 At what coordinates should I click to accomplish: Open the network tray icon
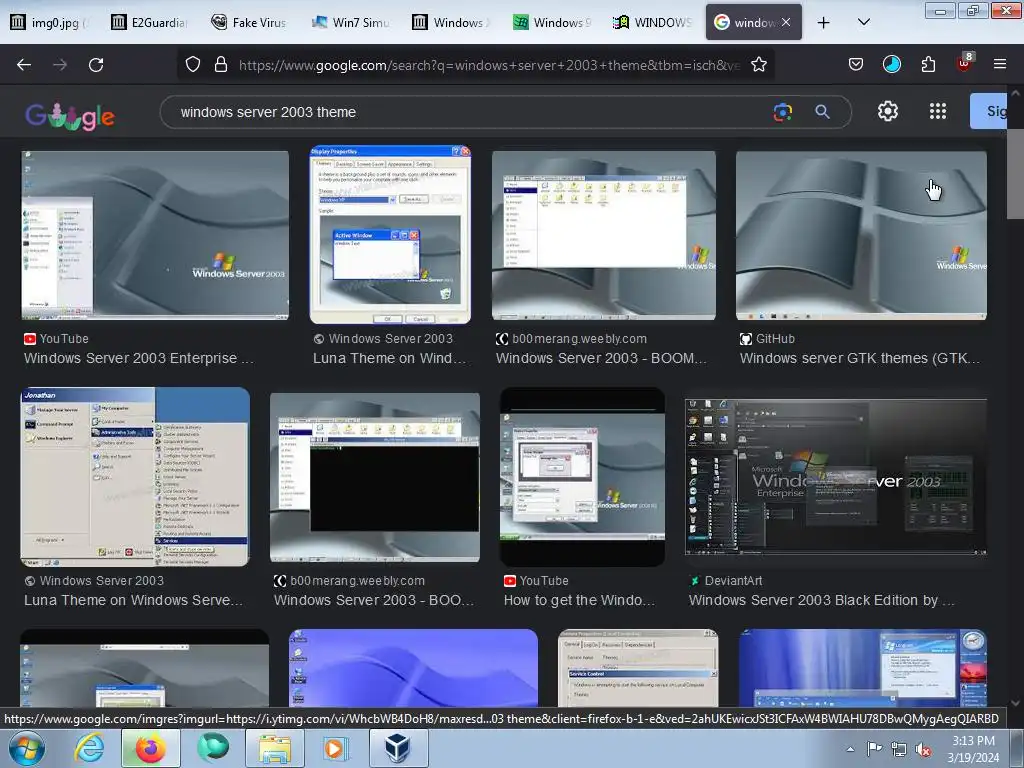click(x=899, y=749)
